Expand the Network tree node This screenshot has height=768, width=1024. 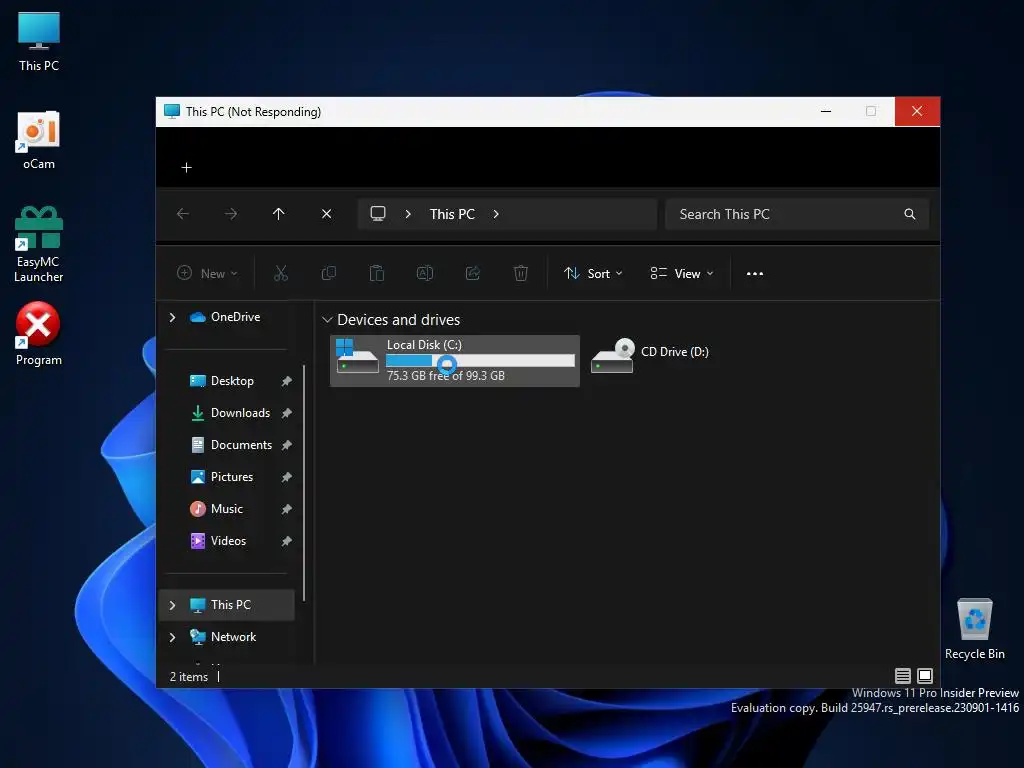tap(172, 637)
